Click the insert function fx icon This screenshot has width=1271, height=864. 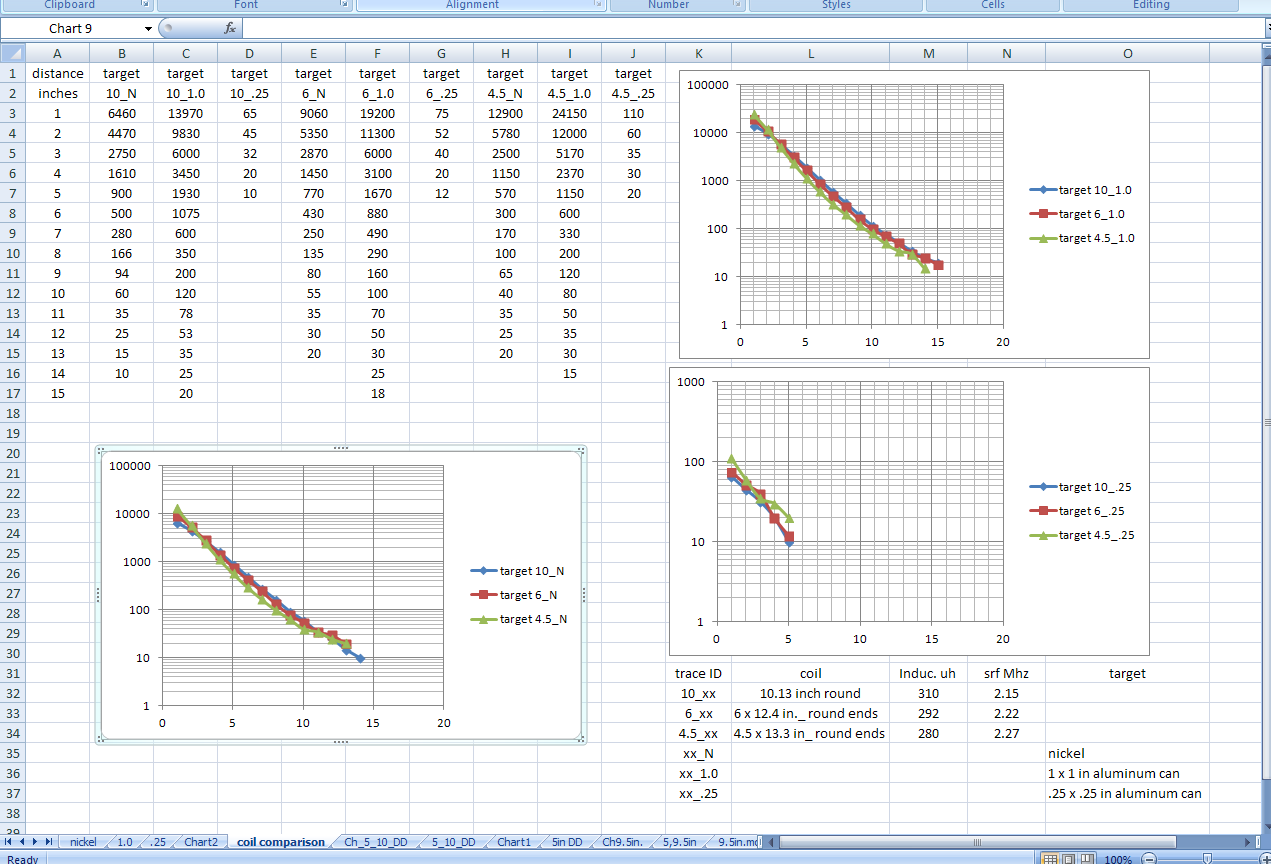click(x=229, y=29)
